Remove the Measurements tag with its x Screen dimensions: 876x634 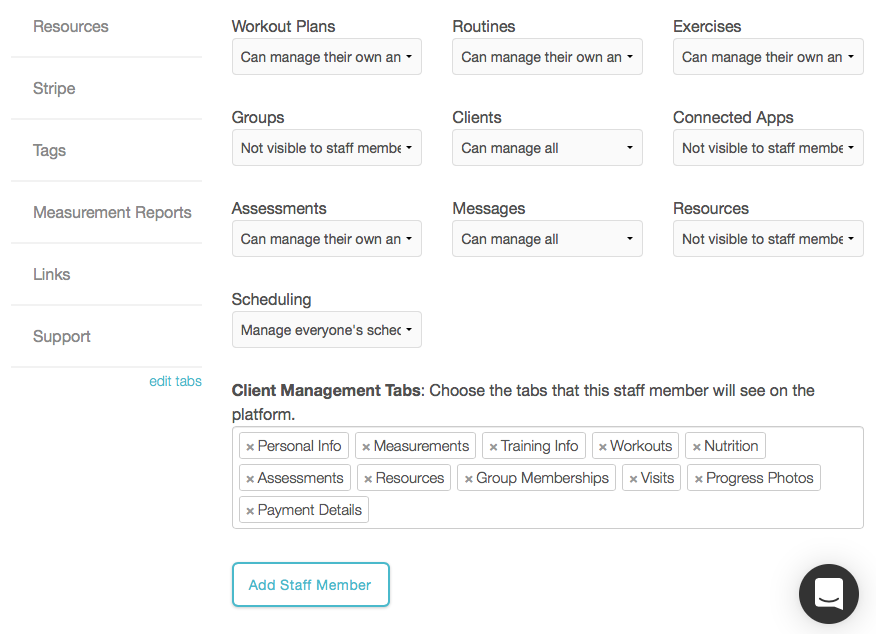point(366,447)
